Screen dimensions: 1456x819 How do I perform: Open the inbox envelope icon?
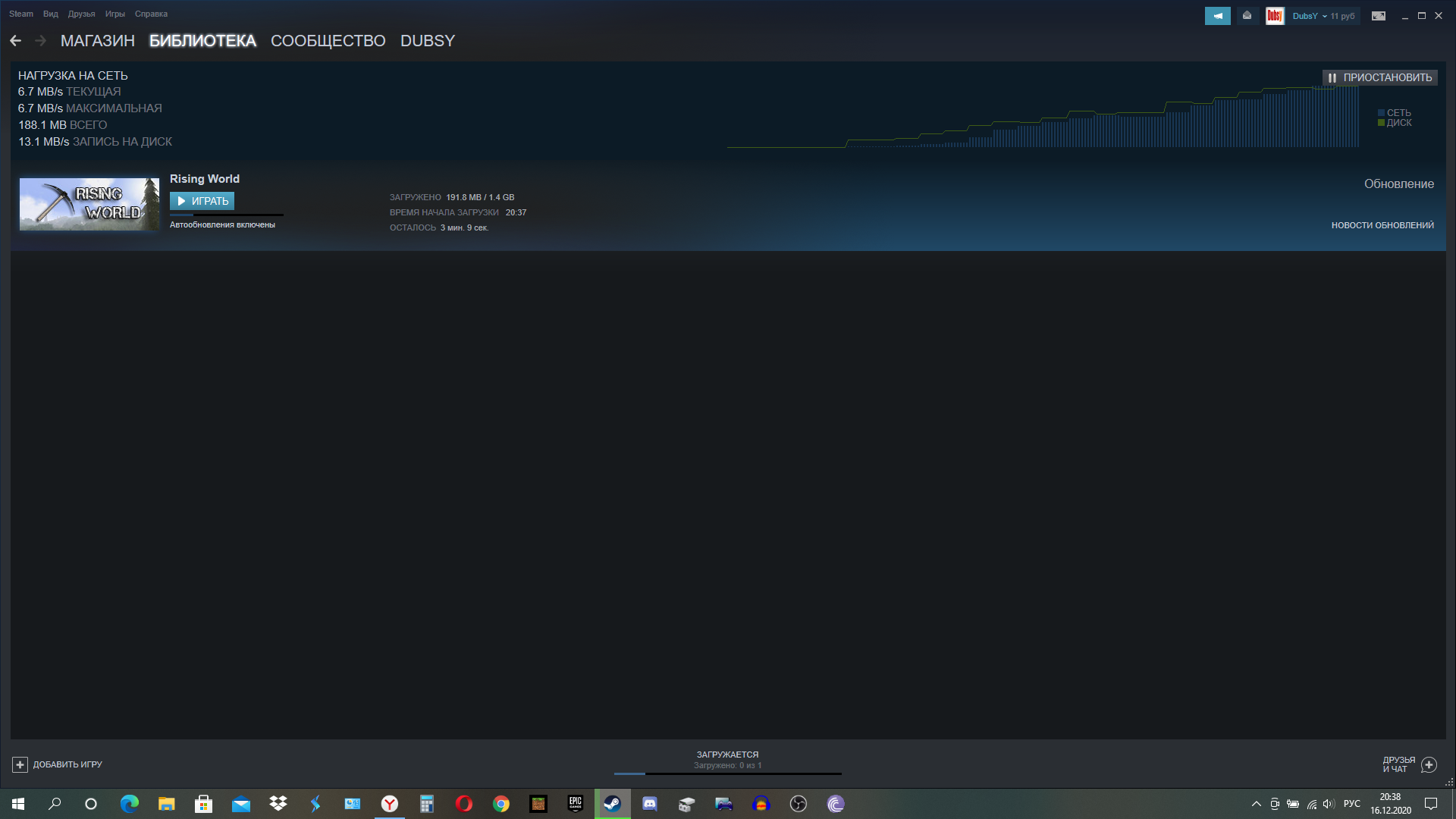[1247, 16]
